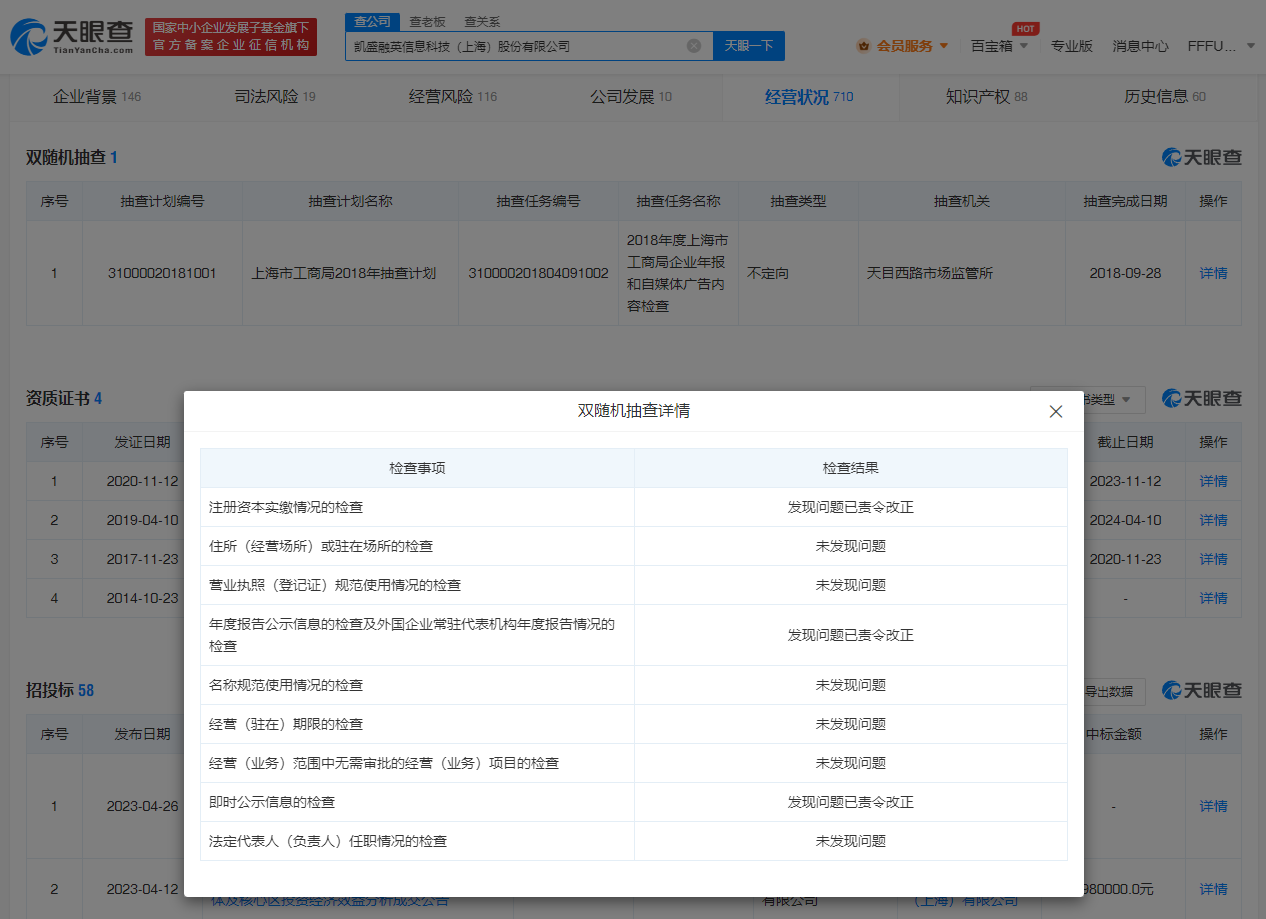The height and width of the screenshot is (919, 1266).
Task: Go to 消息中心
Action: pos(1140,46)
